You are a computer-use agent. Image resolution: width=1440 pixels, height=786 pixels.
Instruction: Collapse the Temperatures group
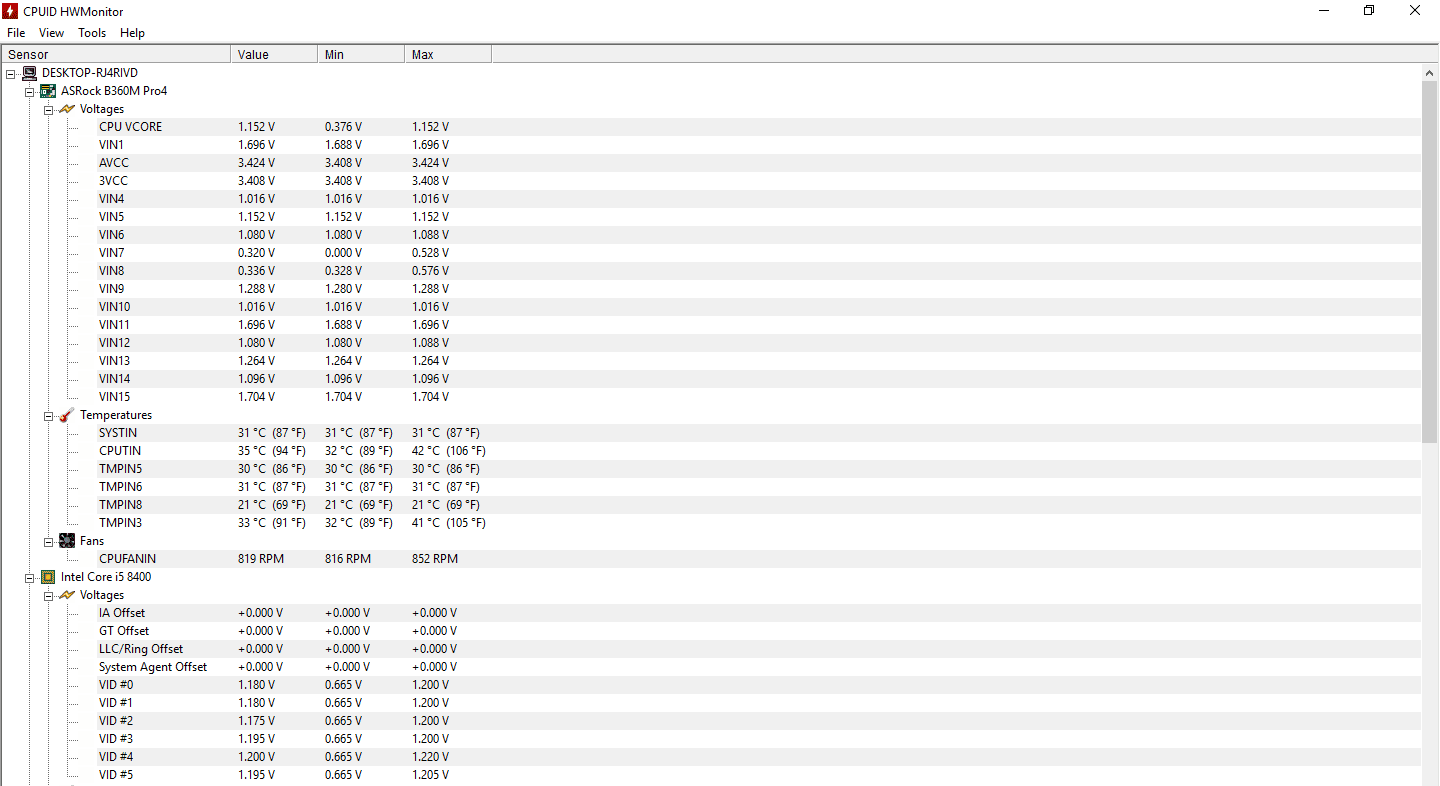49,415
